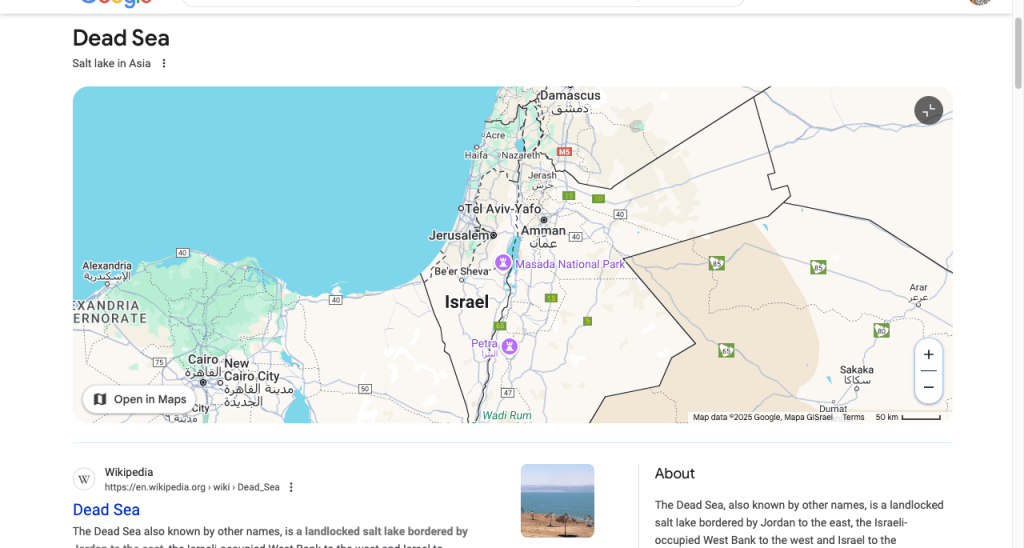
Task: Click the Google logo
Action: [115, 2]
